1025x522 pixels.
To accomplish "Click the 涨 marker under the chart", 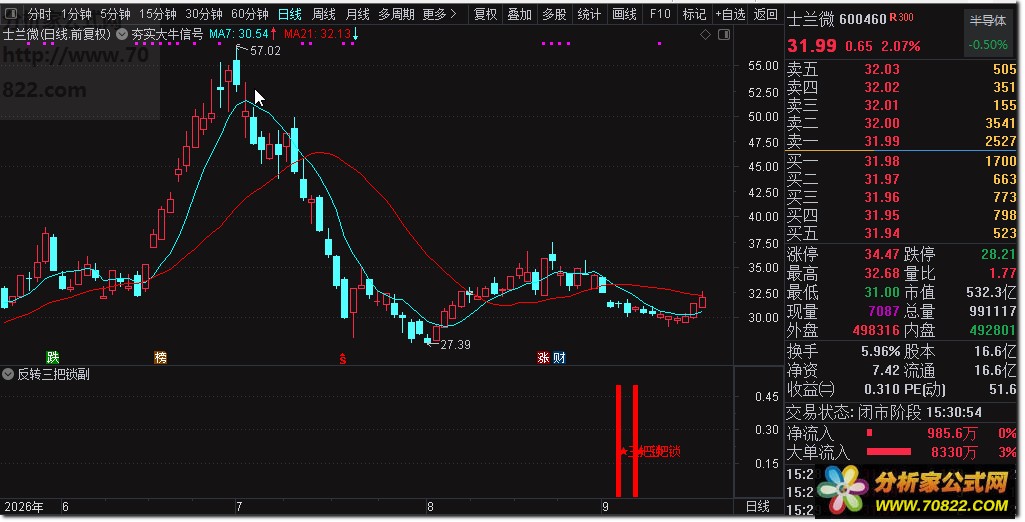I will pyautogui.click(x=543, y=357).
